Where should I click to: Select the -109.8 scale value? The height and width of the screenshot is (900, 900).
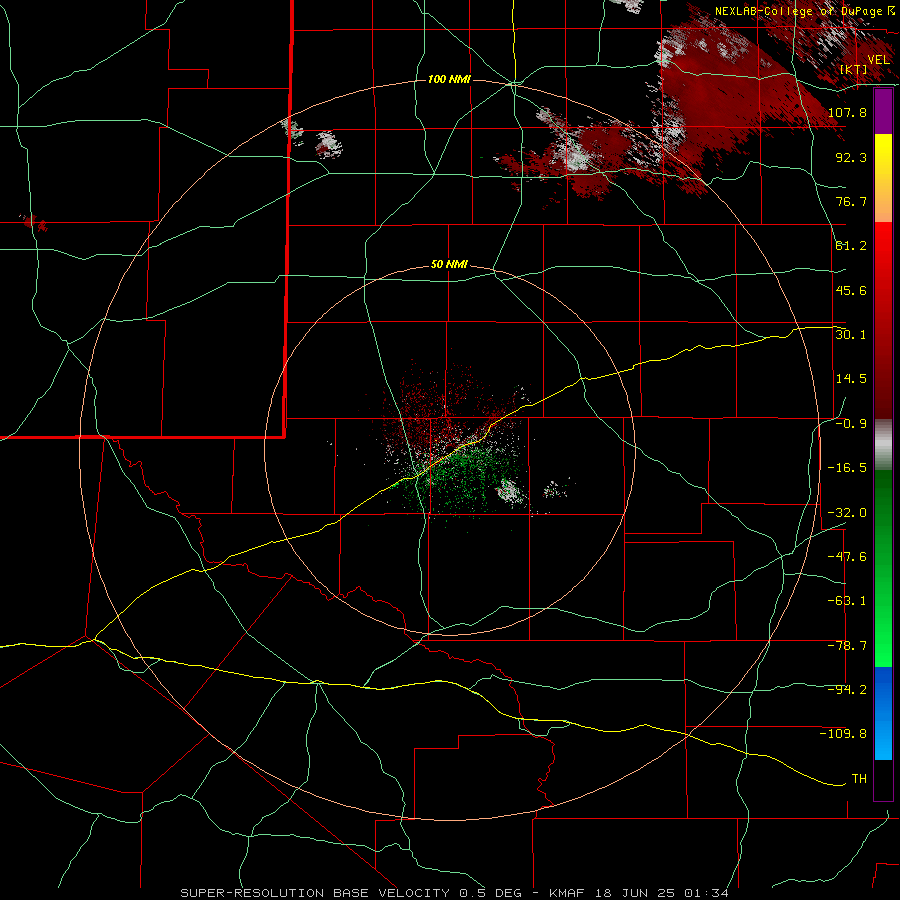(843, 734)
